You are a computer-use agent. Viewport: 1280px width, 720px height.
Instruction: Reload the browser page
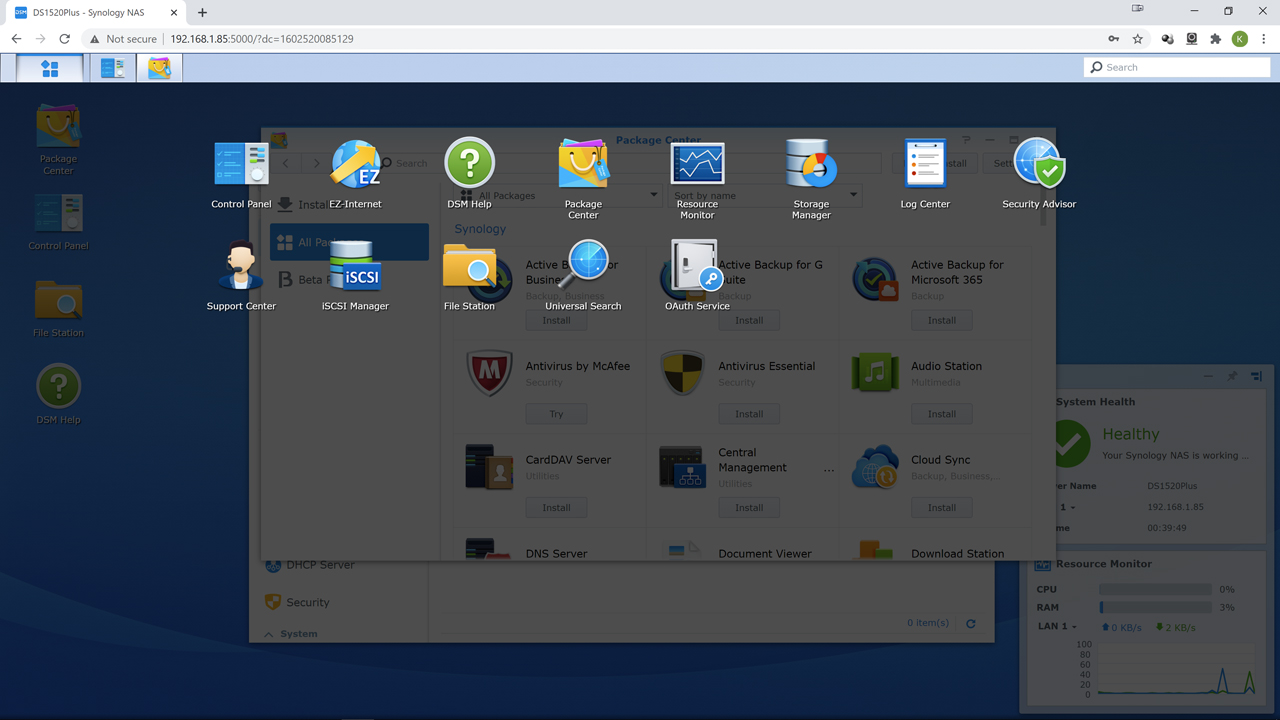(x=65, y=39)
